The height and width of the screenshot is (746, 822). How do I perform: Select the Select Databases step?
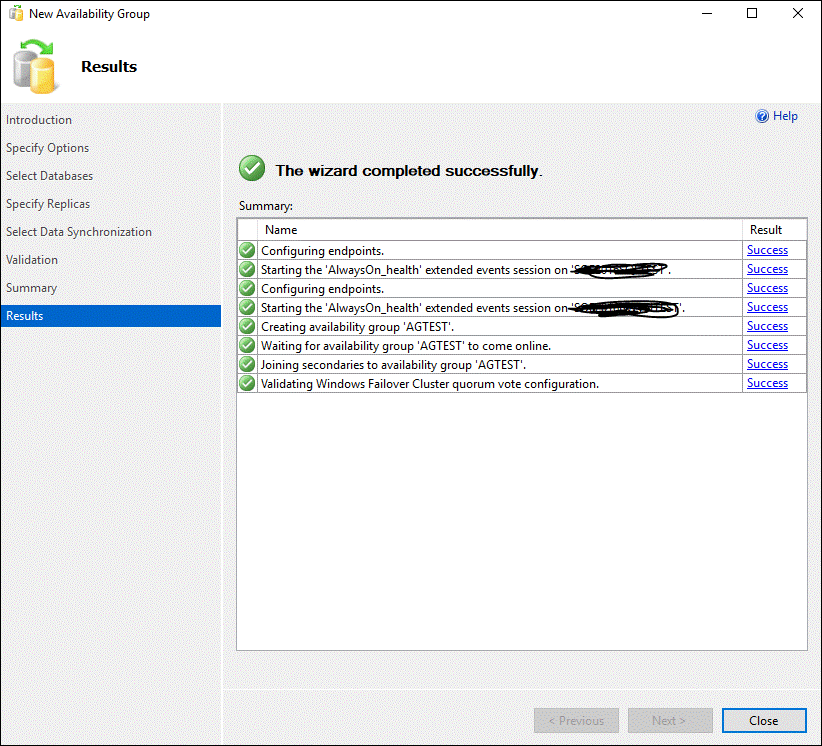(50, 176)
